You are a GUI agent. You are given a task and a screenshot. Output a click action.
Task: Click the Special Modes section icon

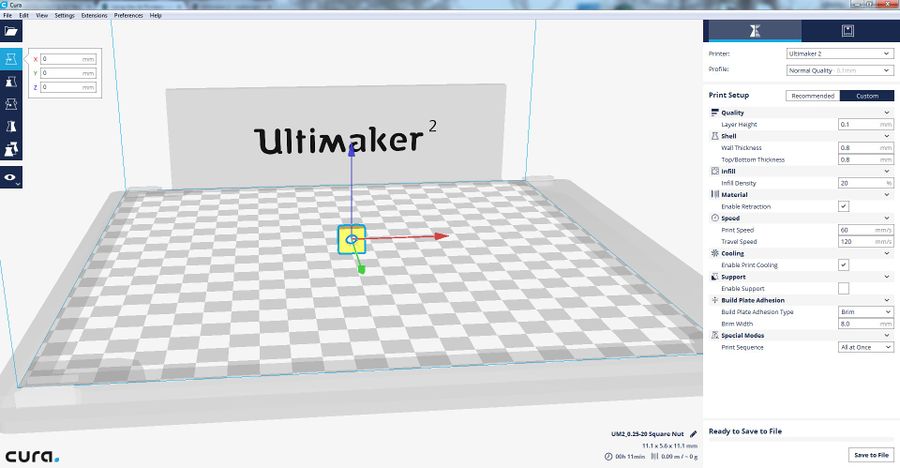[x=715, y=335]
